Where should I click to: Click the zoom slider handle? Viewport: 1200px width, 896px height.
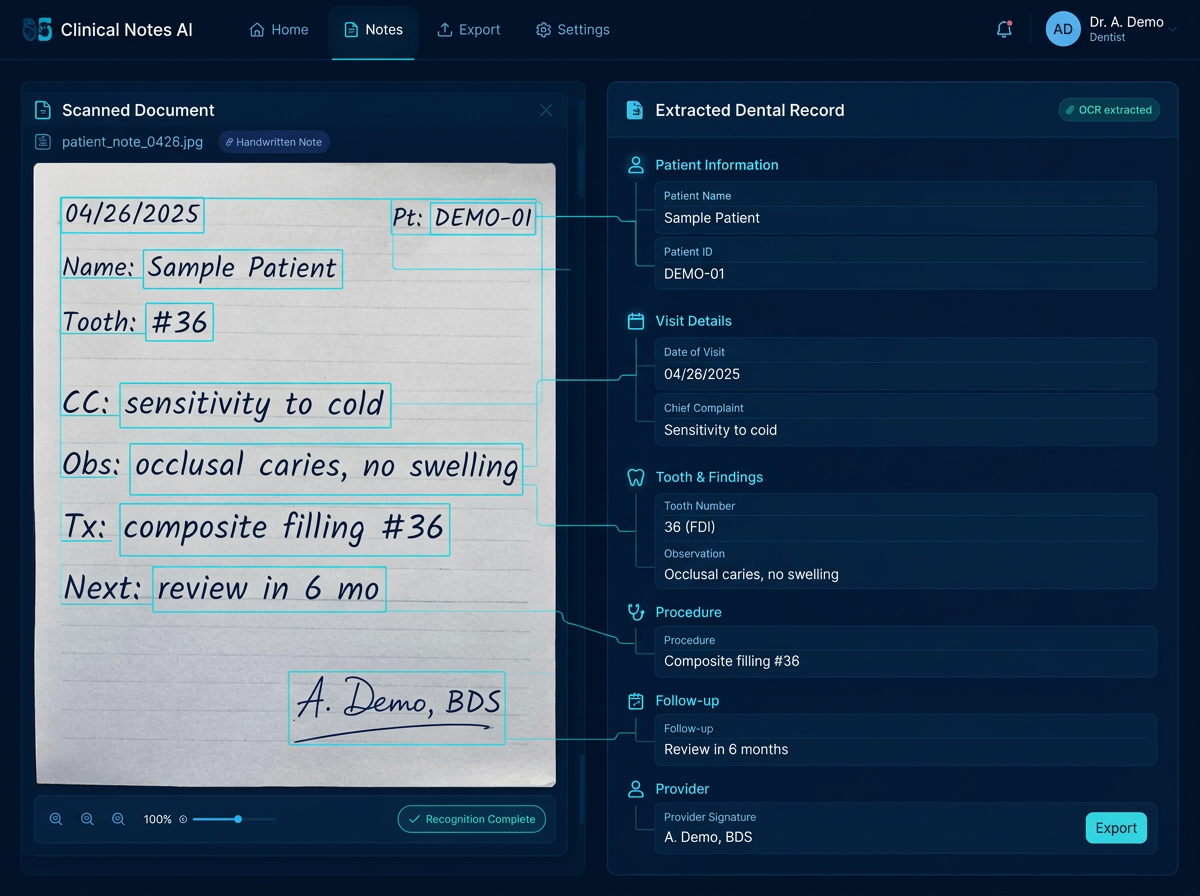pos(238,819)
